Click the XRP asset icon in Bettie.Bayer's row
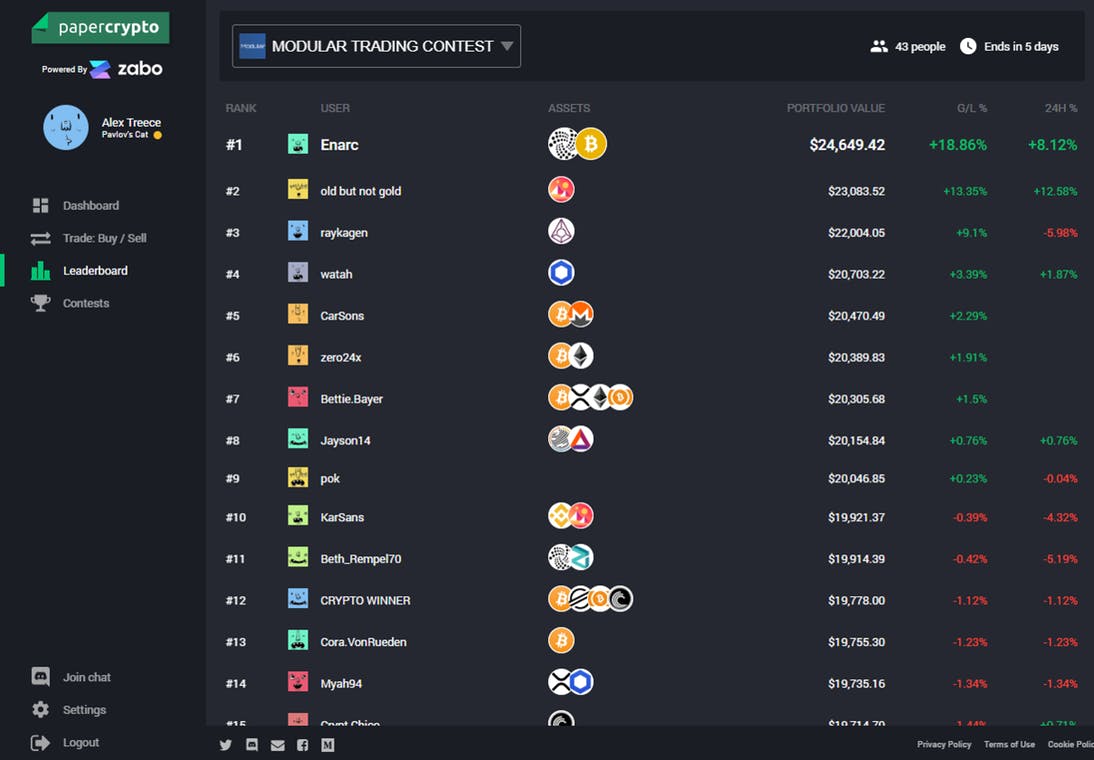 [x=580, y=398]
